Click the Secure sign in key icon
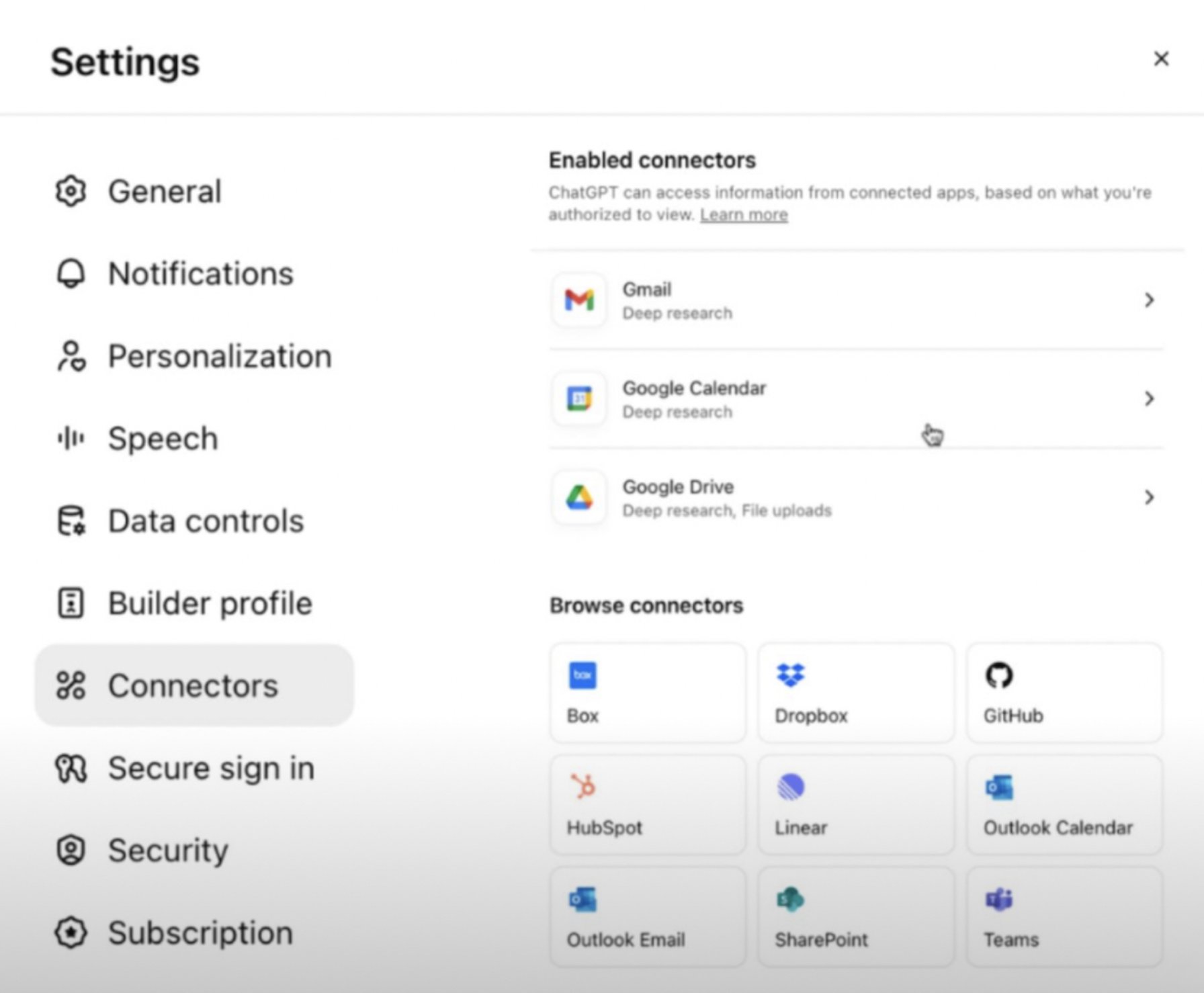1204x993 pixels. 71,769
